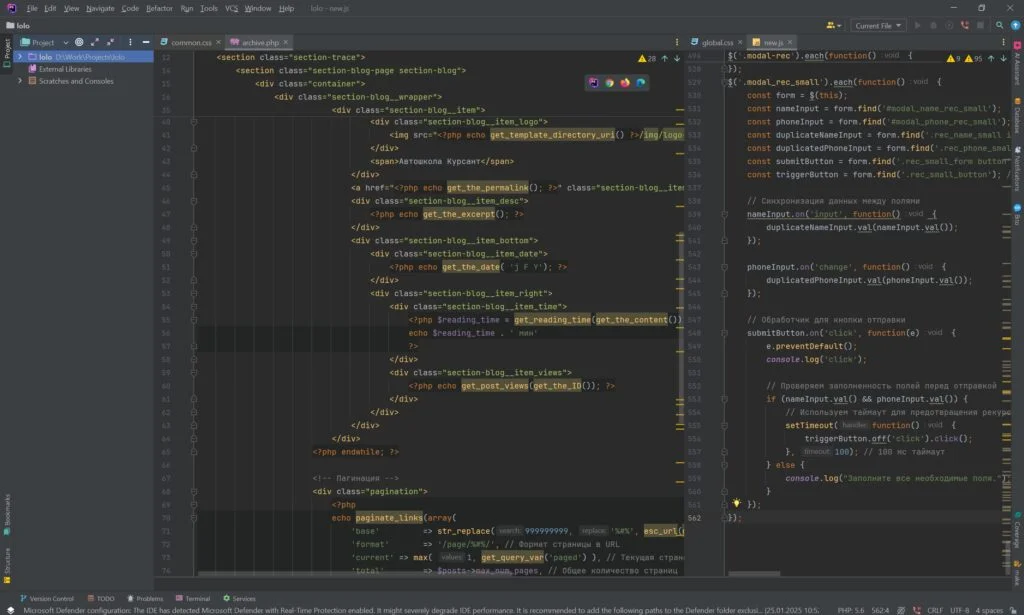Click Select Opened File target icon
Viewport: 1024px width, 615px height.
(79, 42)
